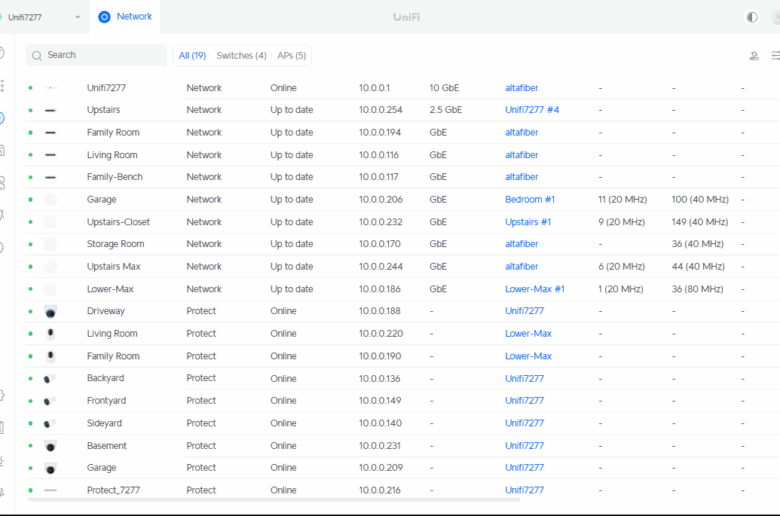Click the Backyard bullet camera icon
This screenshot has height=516, width=780.
50,379
